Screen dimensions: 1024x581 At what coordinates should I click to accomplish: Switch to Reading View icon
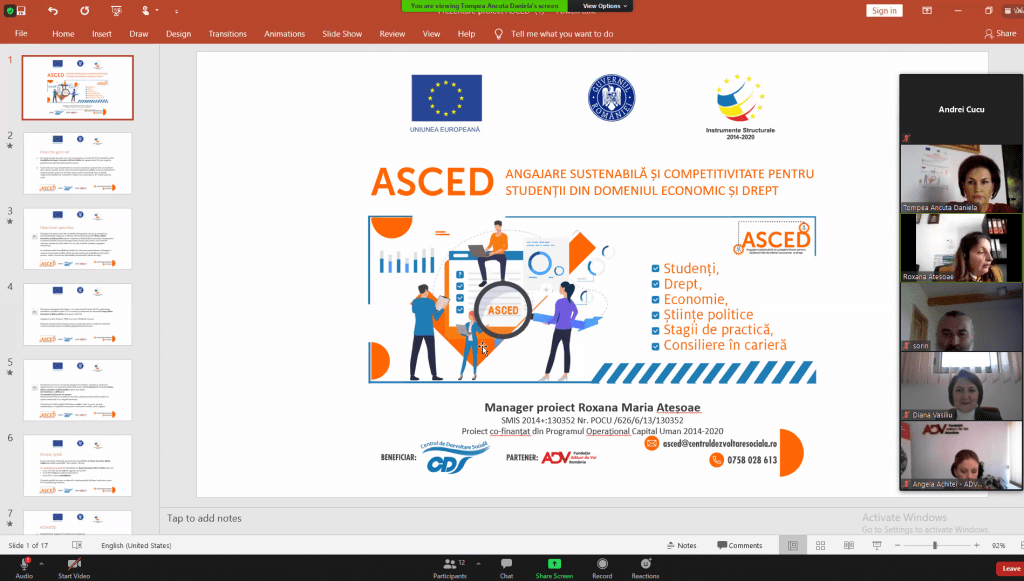(848, 545)
